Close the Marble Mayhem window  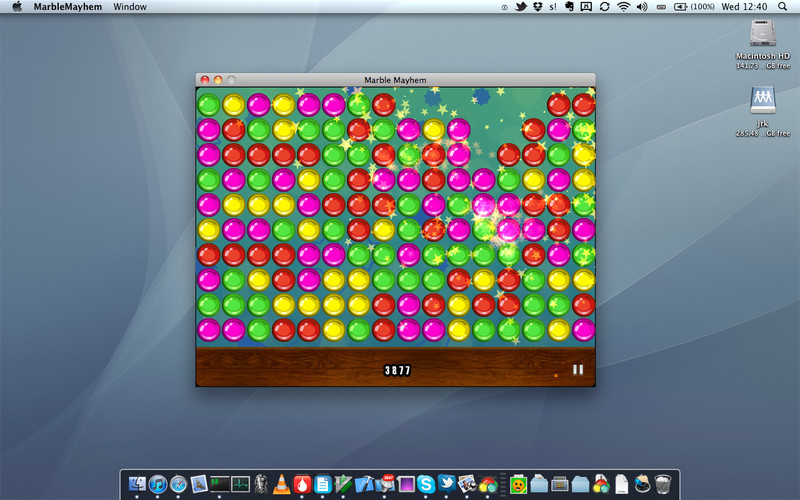(x=205, y=80)
